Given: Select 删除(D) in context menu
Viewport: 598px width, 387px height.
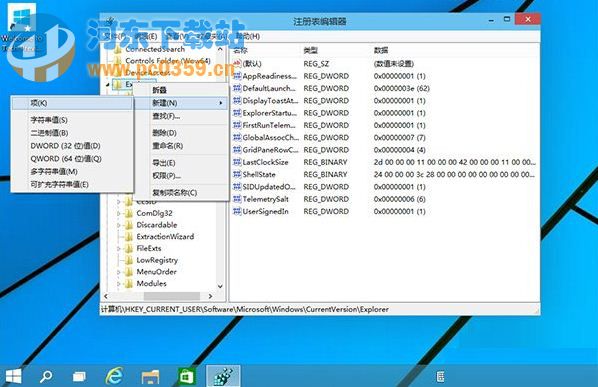Looking at the screenshot, I should coord(182,133).
